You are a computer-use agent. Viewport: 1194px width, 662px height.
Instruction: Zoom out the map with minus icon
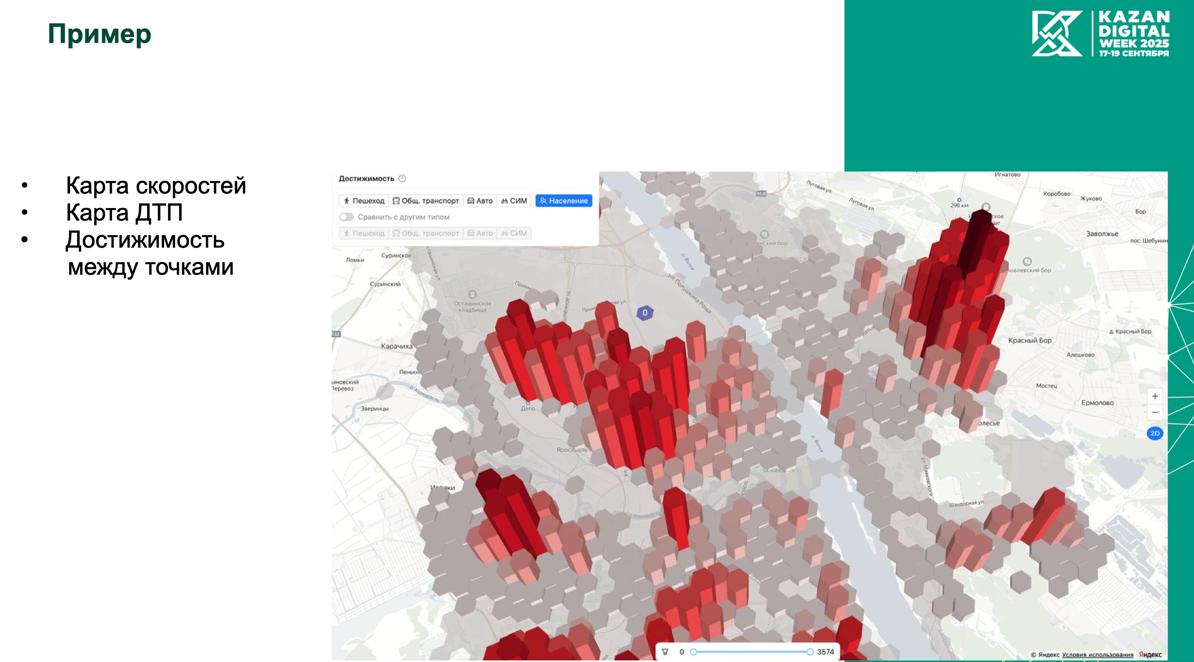pyautogui.click(x=1155, y=412)
